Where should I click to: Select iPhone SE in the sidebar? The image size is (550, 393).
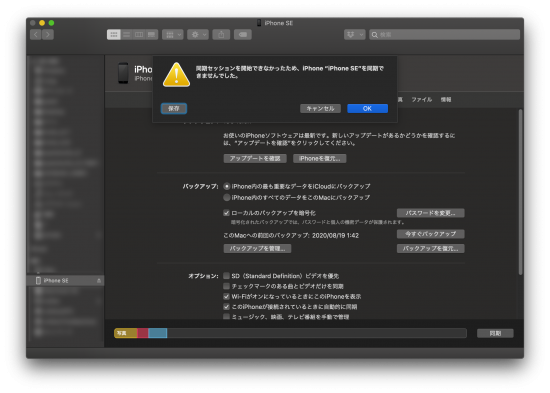click(65, 280)
